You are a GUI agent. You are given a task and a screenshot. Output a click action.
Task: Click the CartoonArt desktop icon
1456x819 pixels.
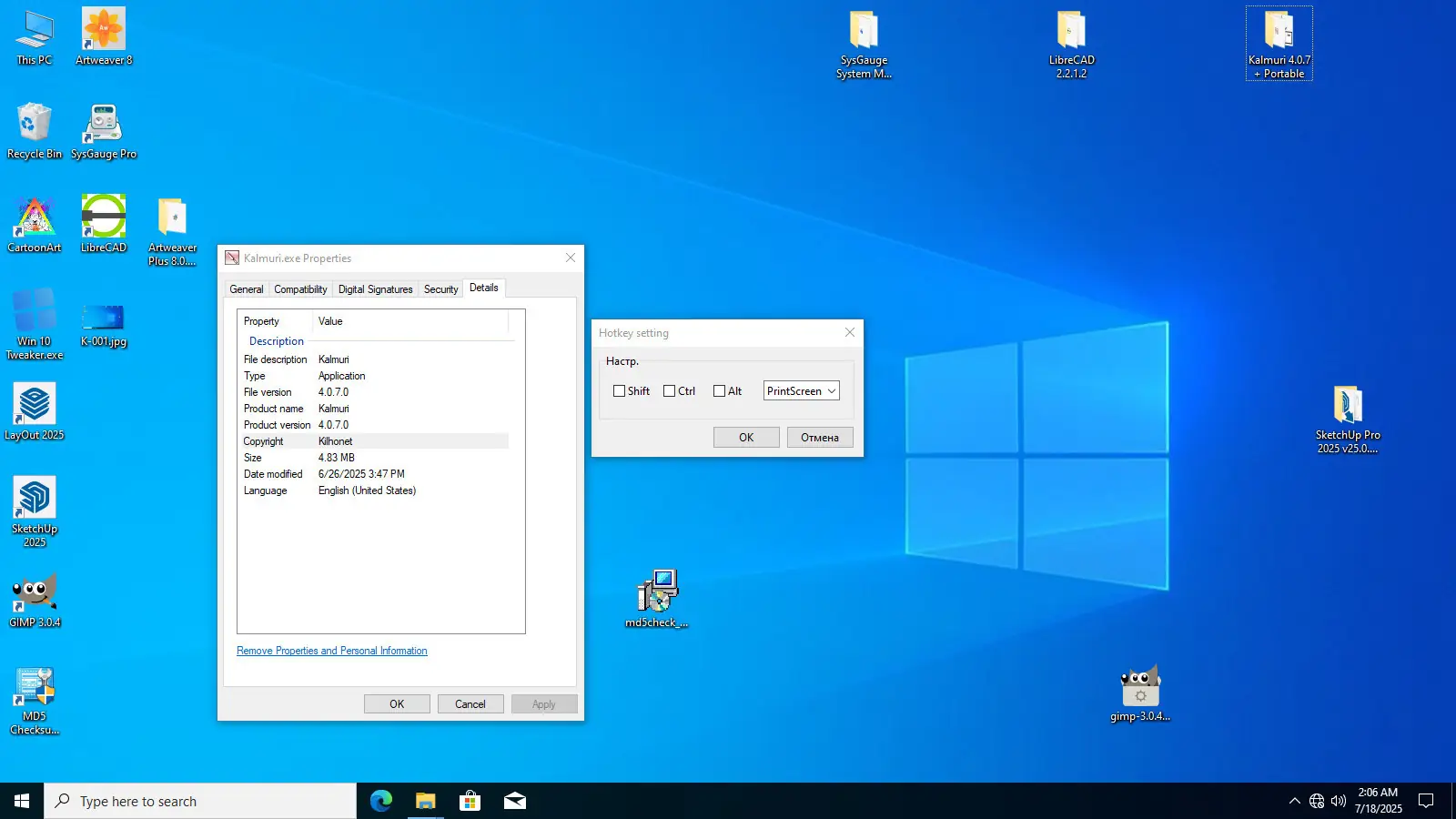[35, 218]
